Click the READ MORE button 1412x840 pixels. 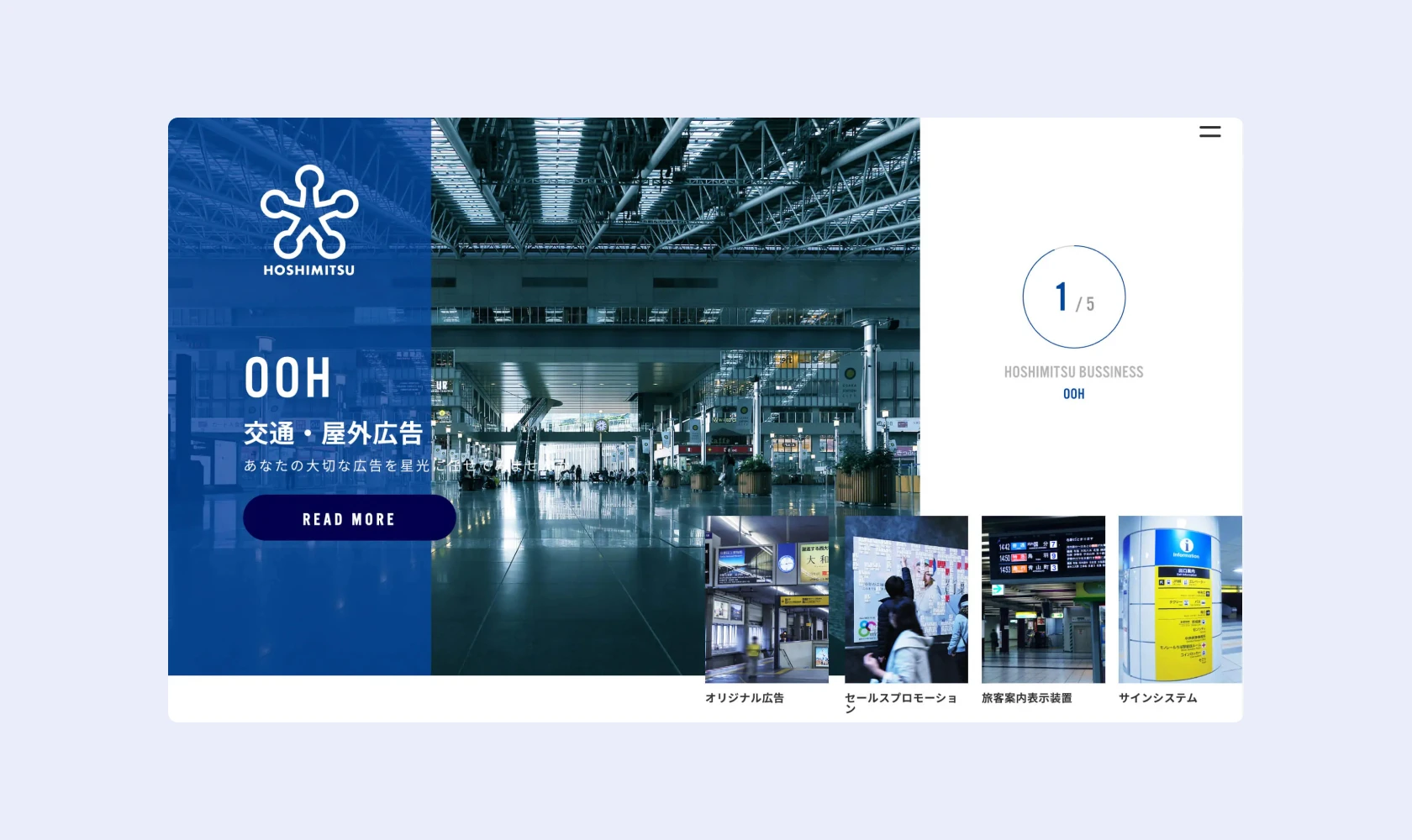350,517
